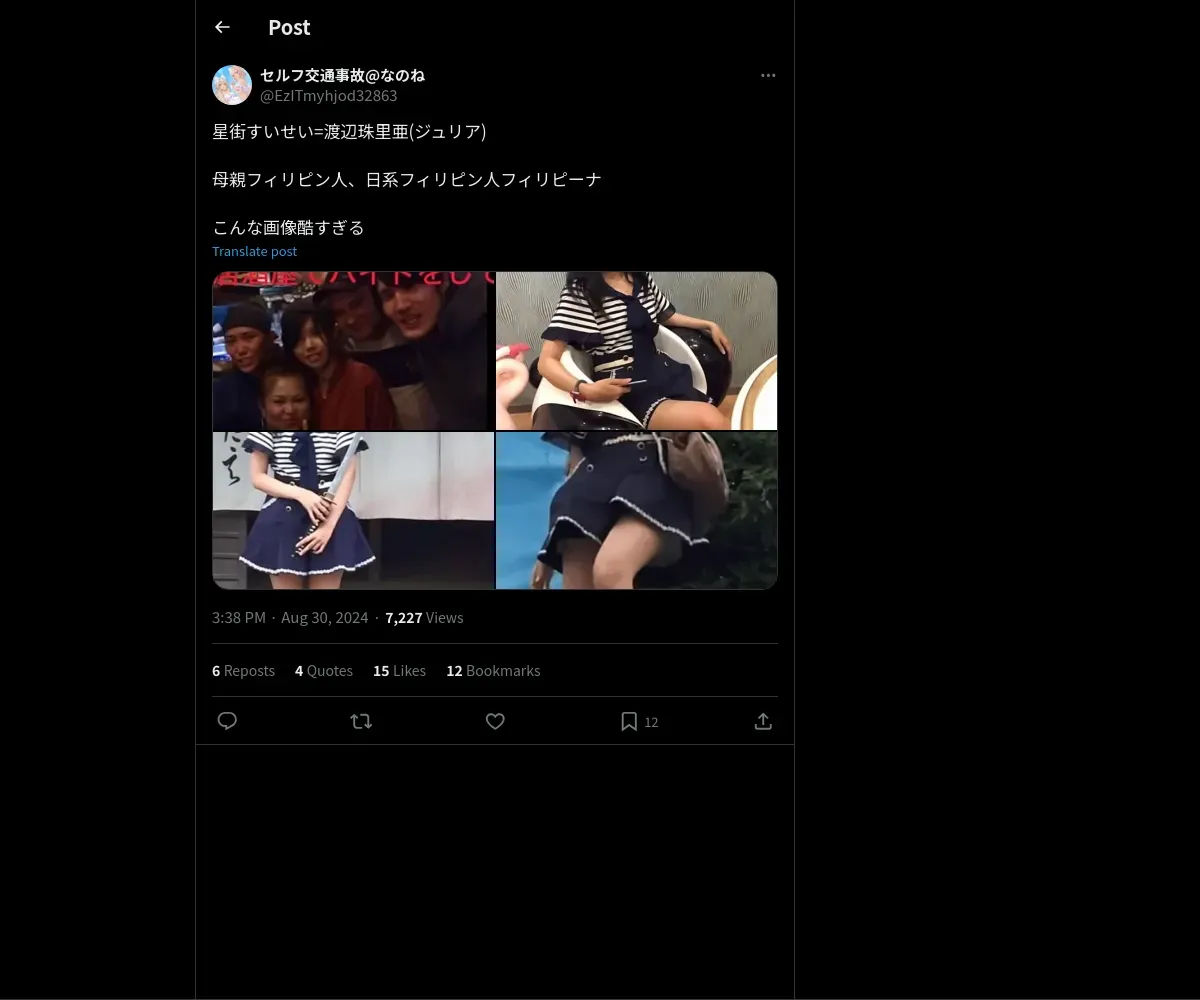The image size is (1200, 1000).
Task: View the 6 Reposts list
Action: [x=243, y=670]
